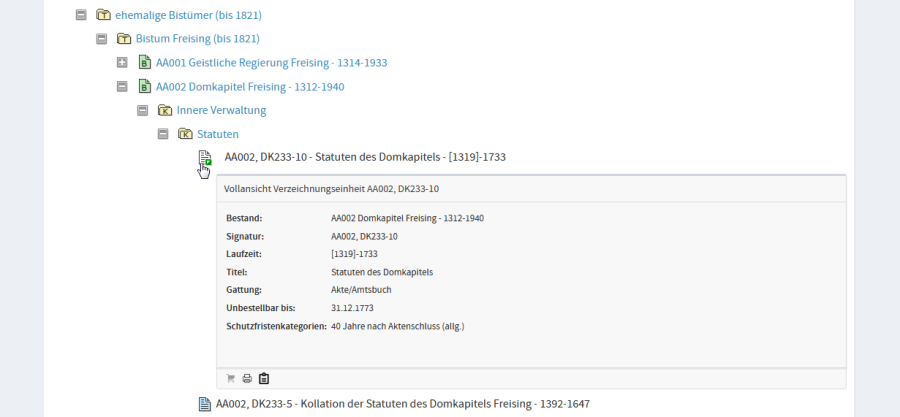Expand AA001 Geistliche Regierung Freising node
This screenshot has width=900, height=417.
coord(122,63)
